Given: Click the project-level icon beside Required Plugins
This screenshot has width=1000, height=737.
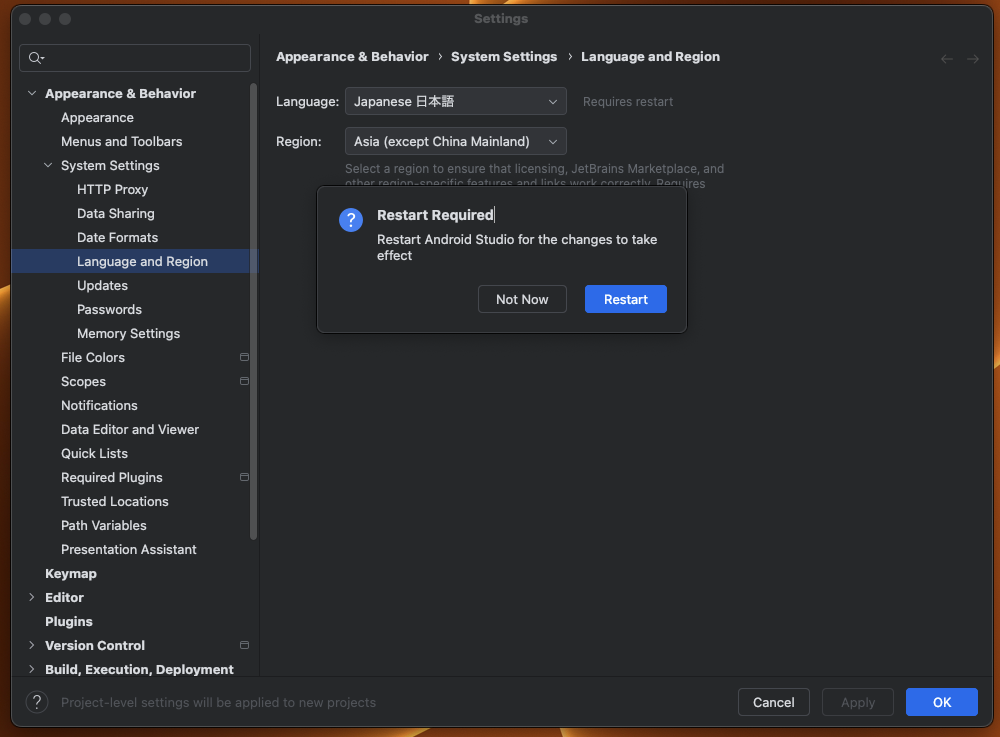Looking at the screenshot, I should 244,477.
